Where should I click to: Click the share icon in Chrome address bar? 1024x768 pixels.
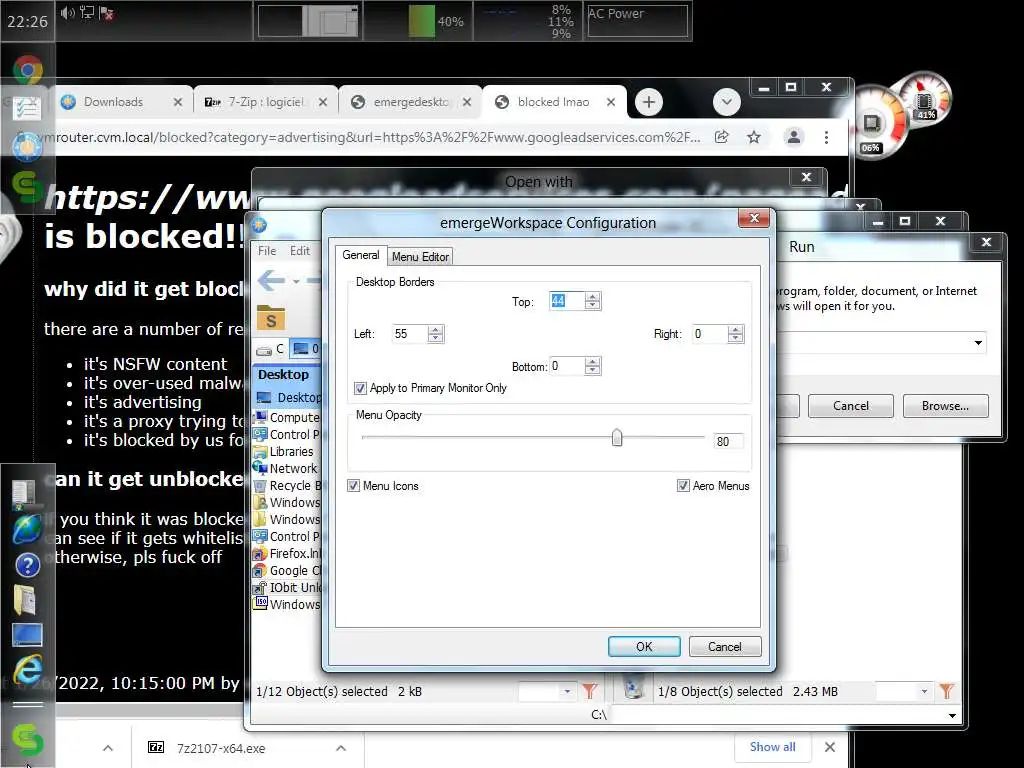pyautogui.click(x=722, y=137)
